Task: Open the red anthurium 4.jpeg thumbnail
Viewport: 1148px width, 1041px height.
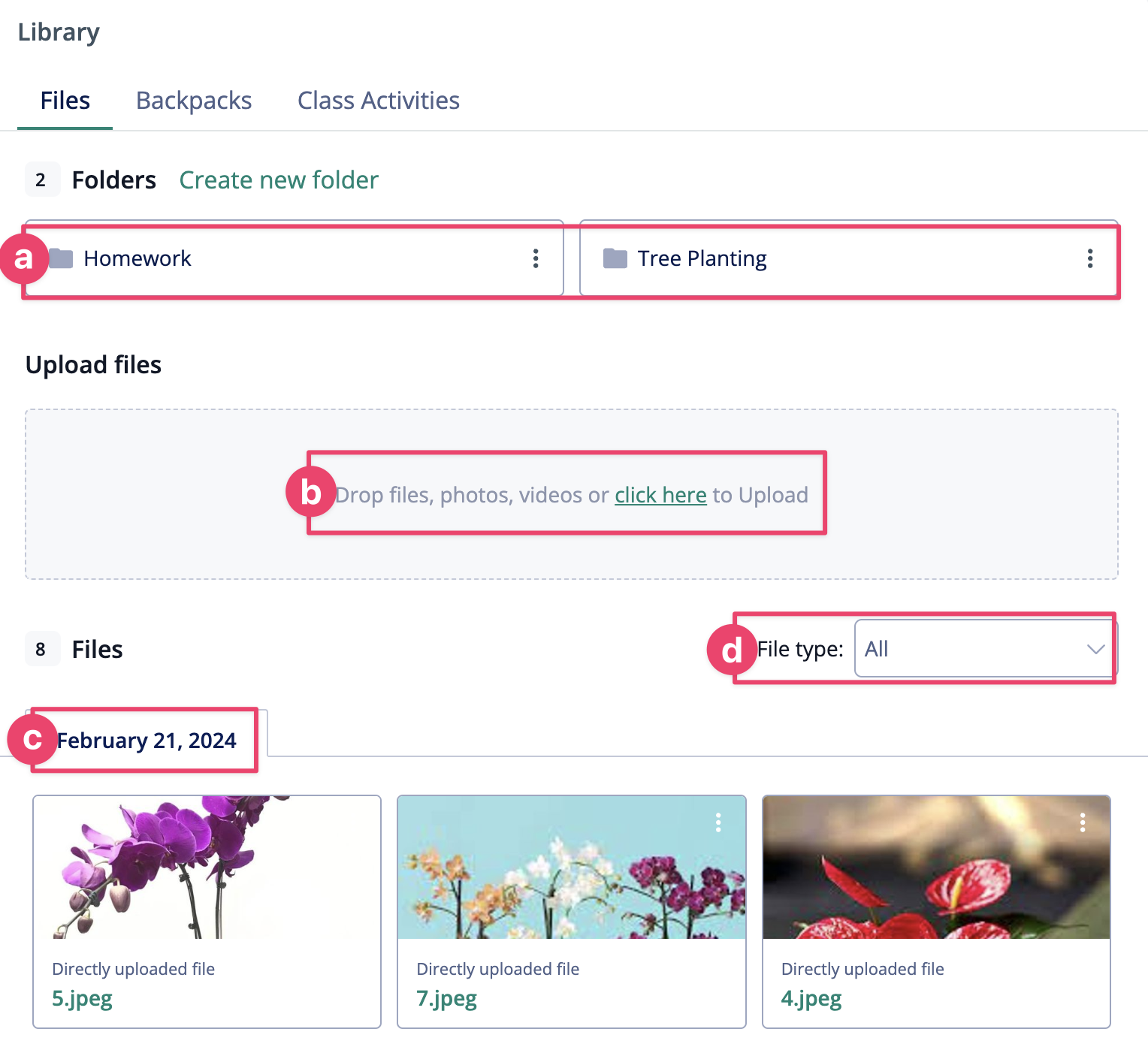Action: [936, 867]
